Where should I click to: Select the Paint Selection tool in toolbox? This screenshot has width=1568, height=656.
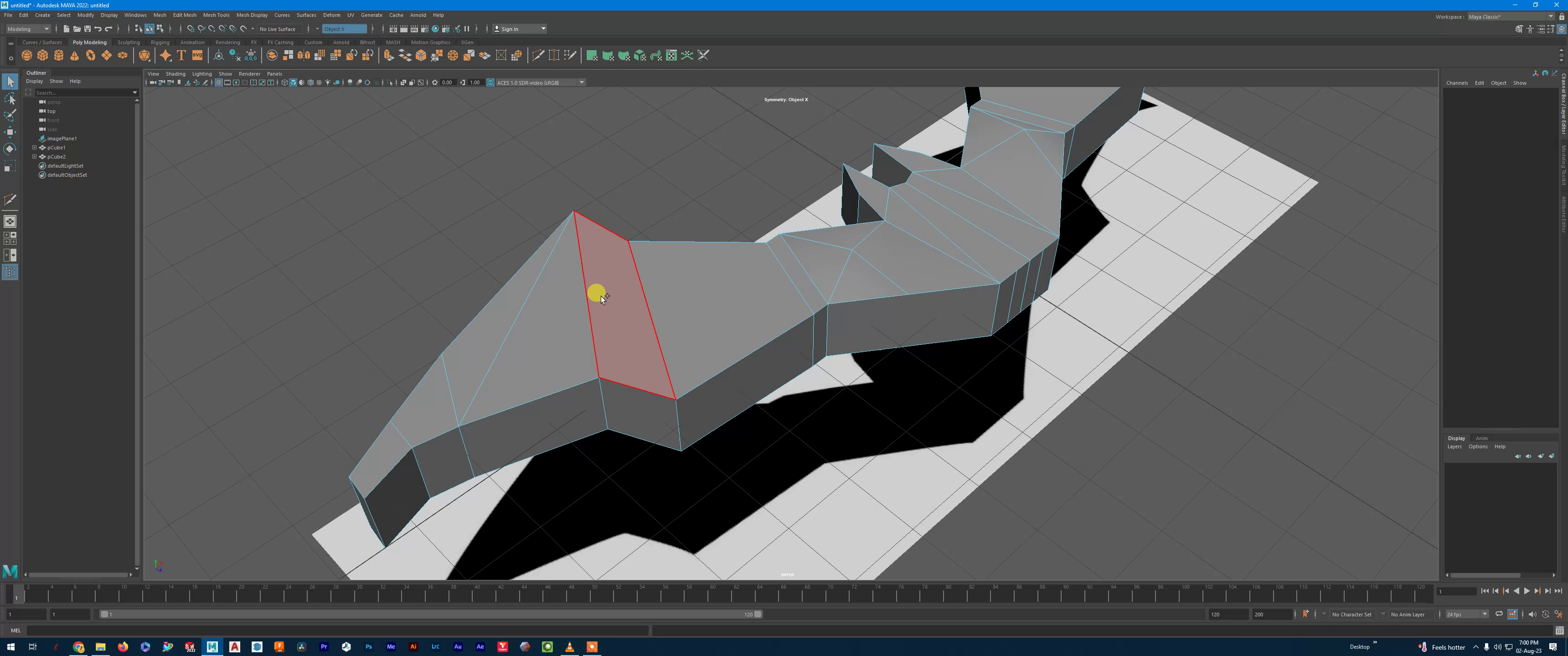coord(10,115)
